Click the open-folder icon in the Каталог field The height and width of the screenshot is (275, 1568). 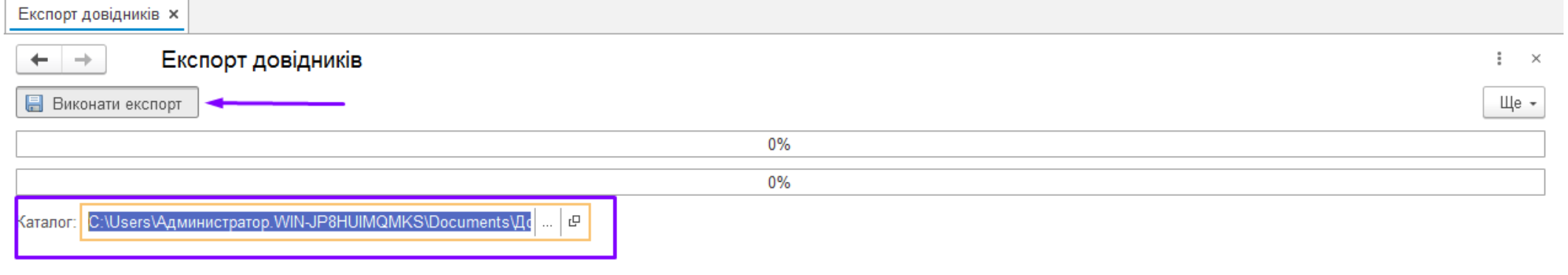tap(574, 221)
